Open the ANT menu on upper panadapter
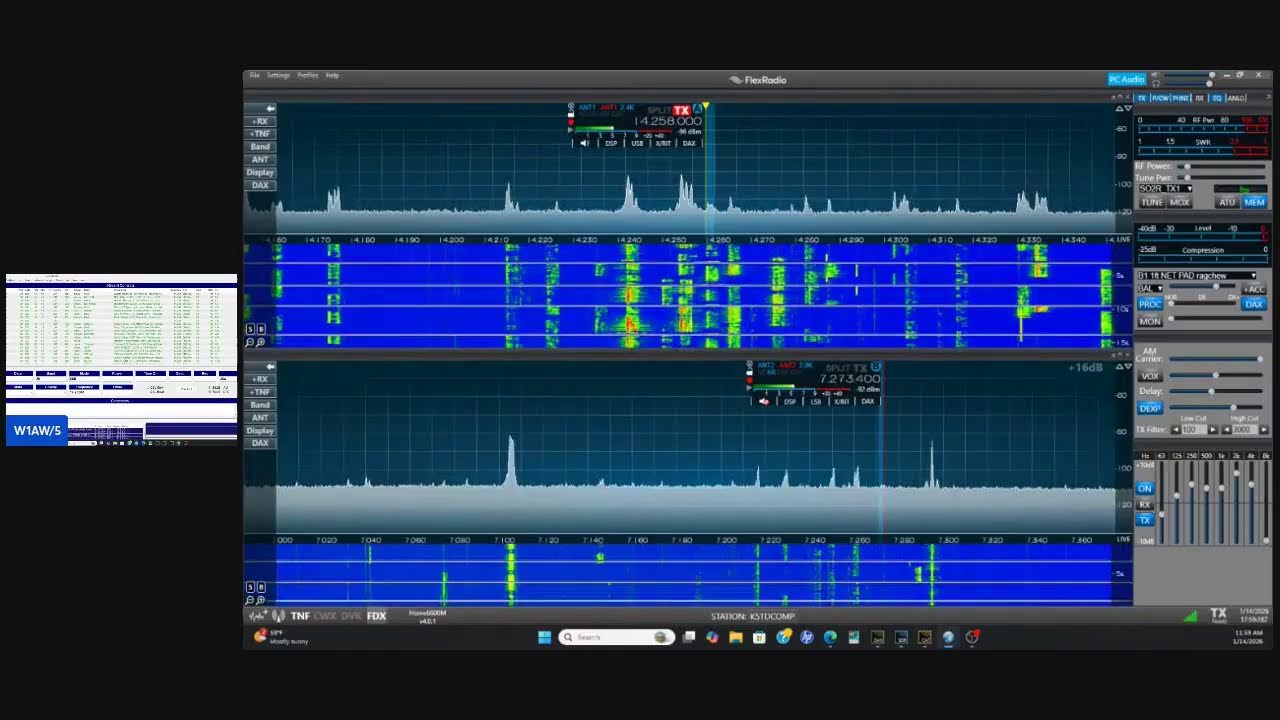The image size is (1280, 720). (x=260, y=160)
